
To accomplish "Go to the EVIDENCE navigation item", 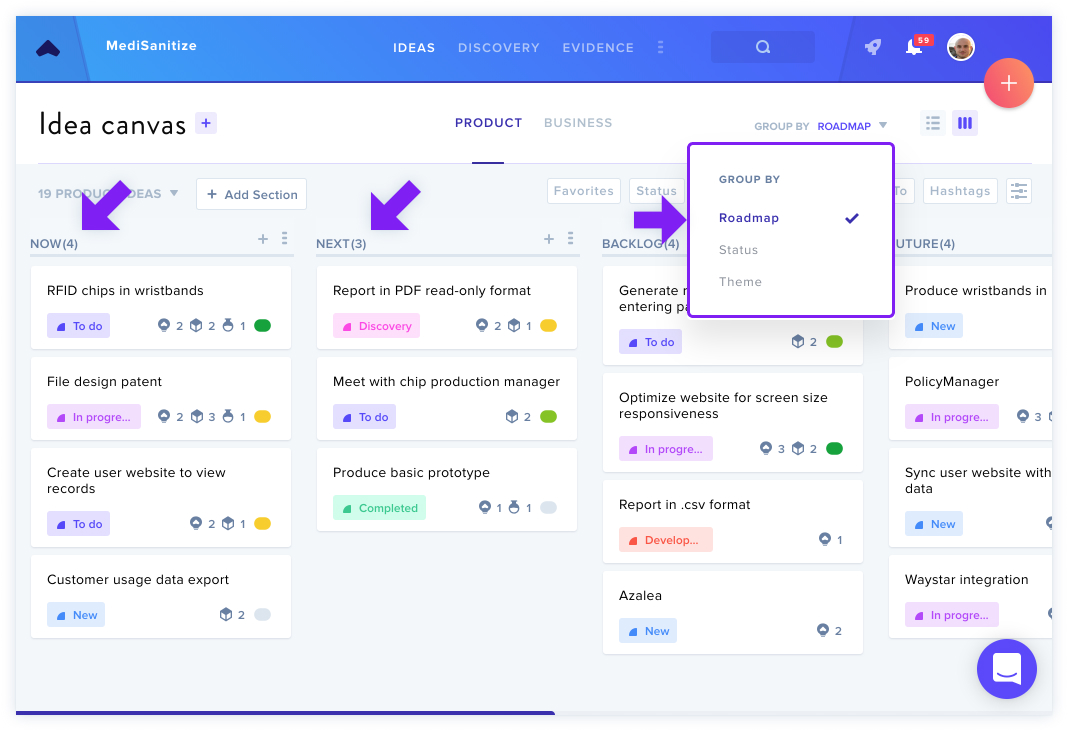I will [x=598, y=48].
